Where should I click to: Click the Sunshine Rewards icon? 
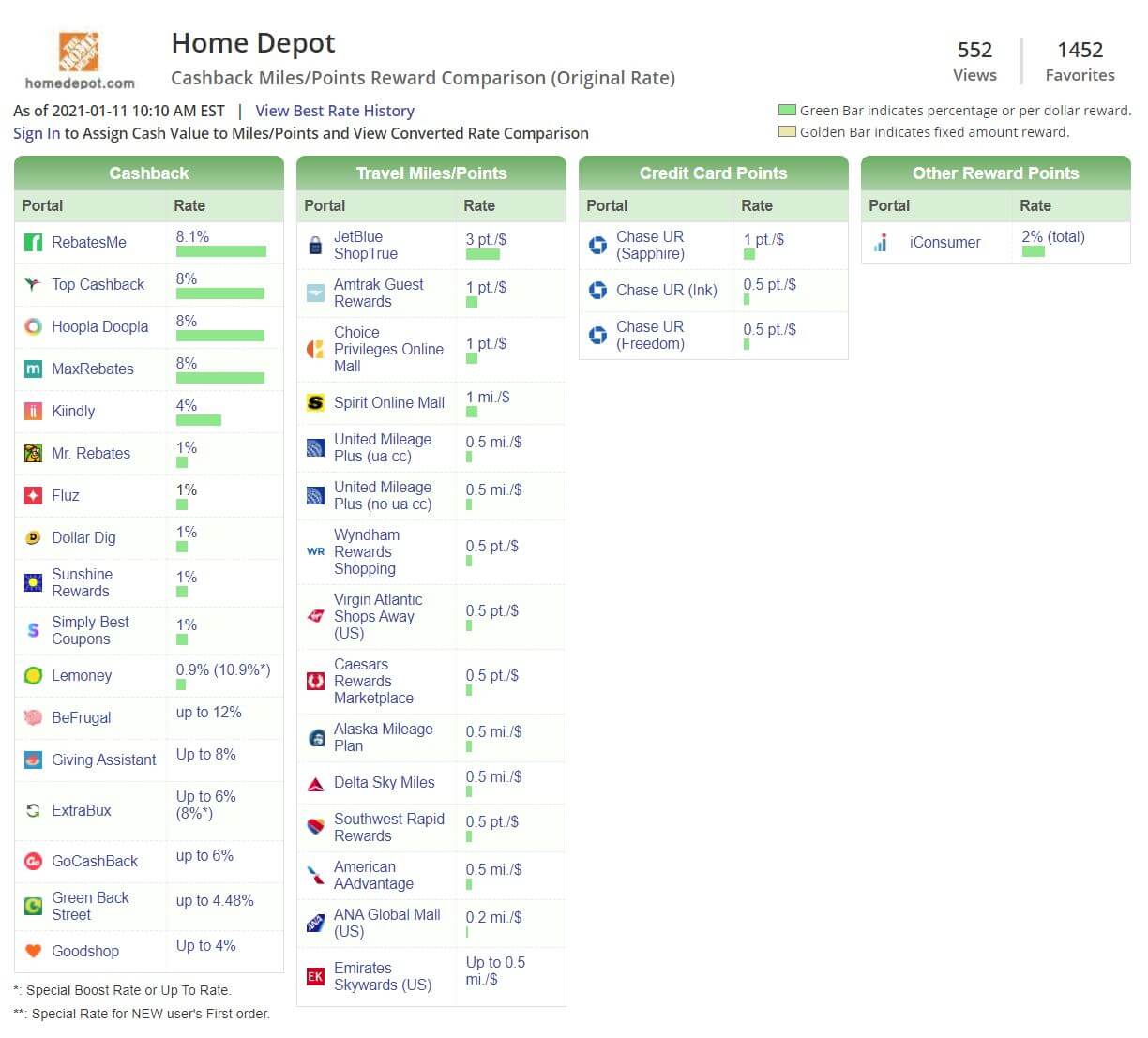33,582
